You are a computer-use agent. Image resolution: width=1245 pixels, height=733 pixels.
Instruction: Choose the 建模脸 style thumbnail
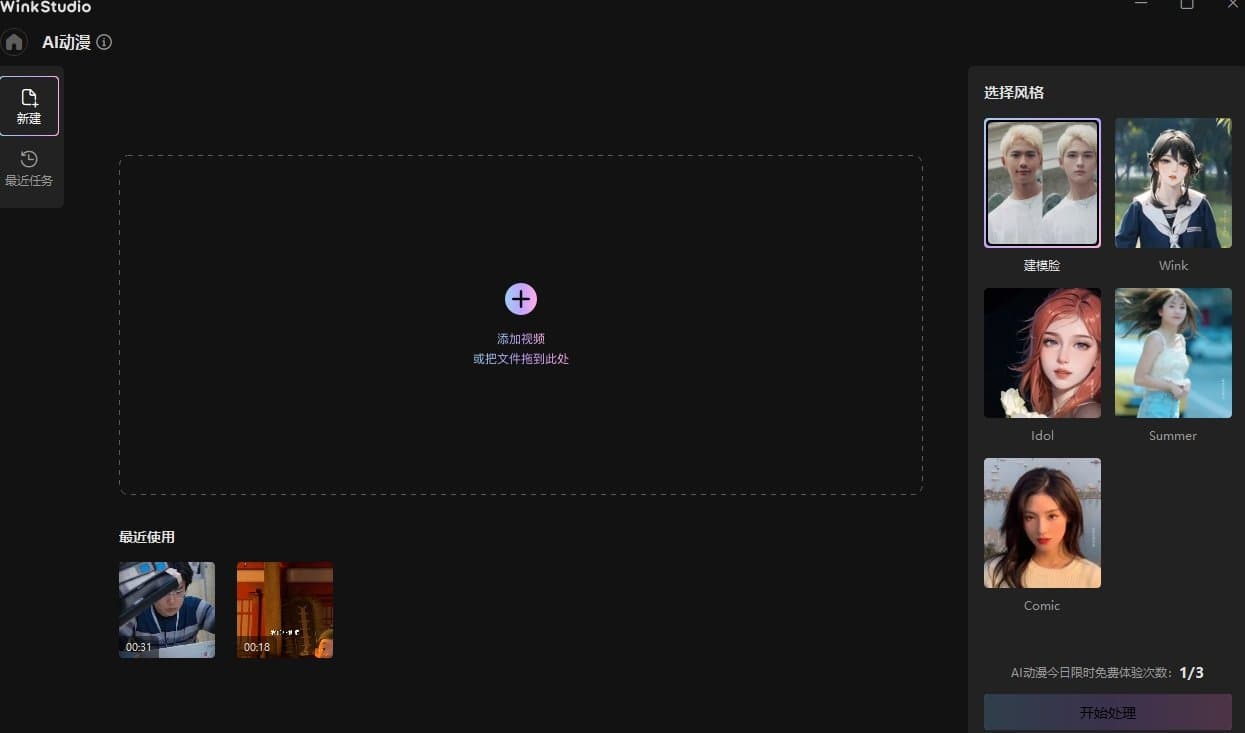pyautogui.click(x=1042, y=183)
